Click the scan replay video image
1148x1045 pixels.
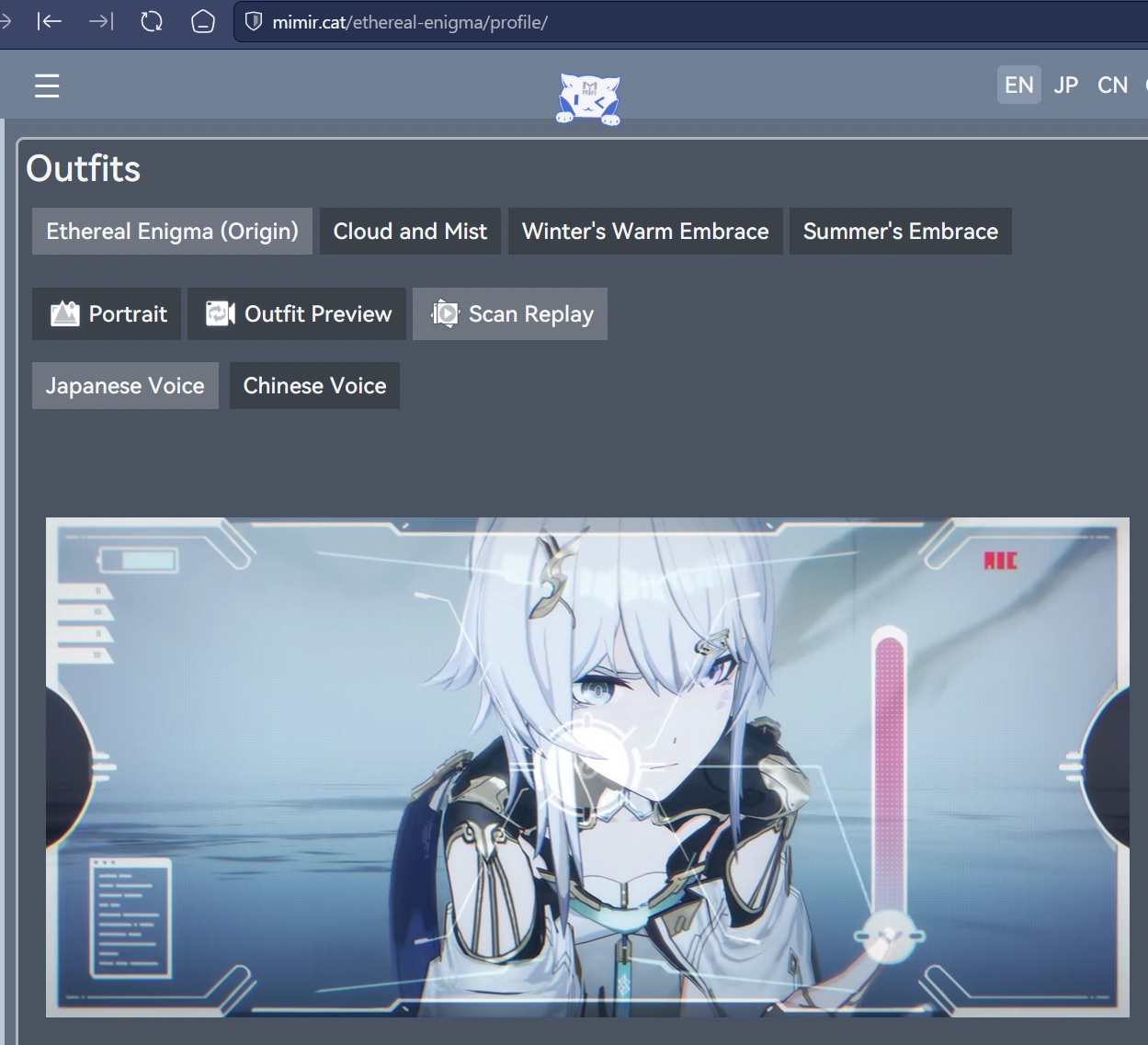tap(587, 767)
